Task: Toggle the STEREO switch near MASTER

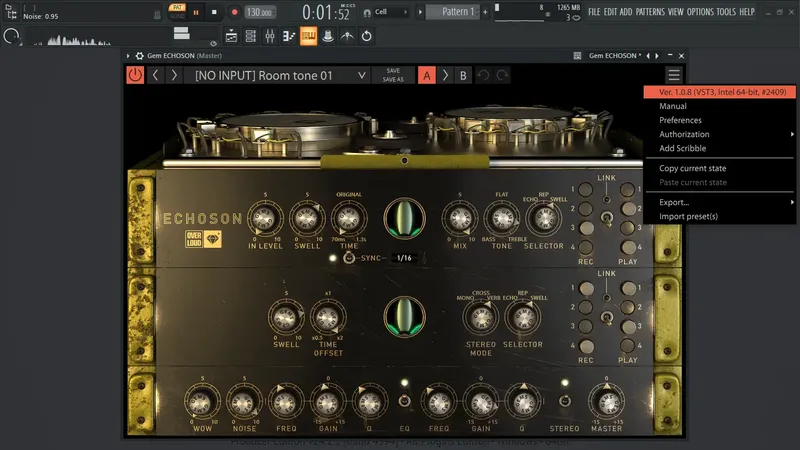Action: click(x=564, y=401)
